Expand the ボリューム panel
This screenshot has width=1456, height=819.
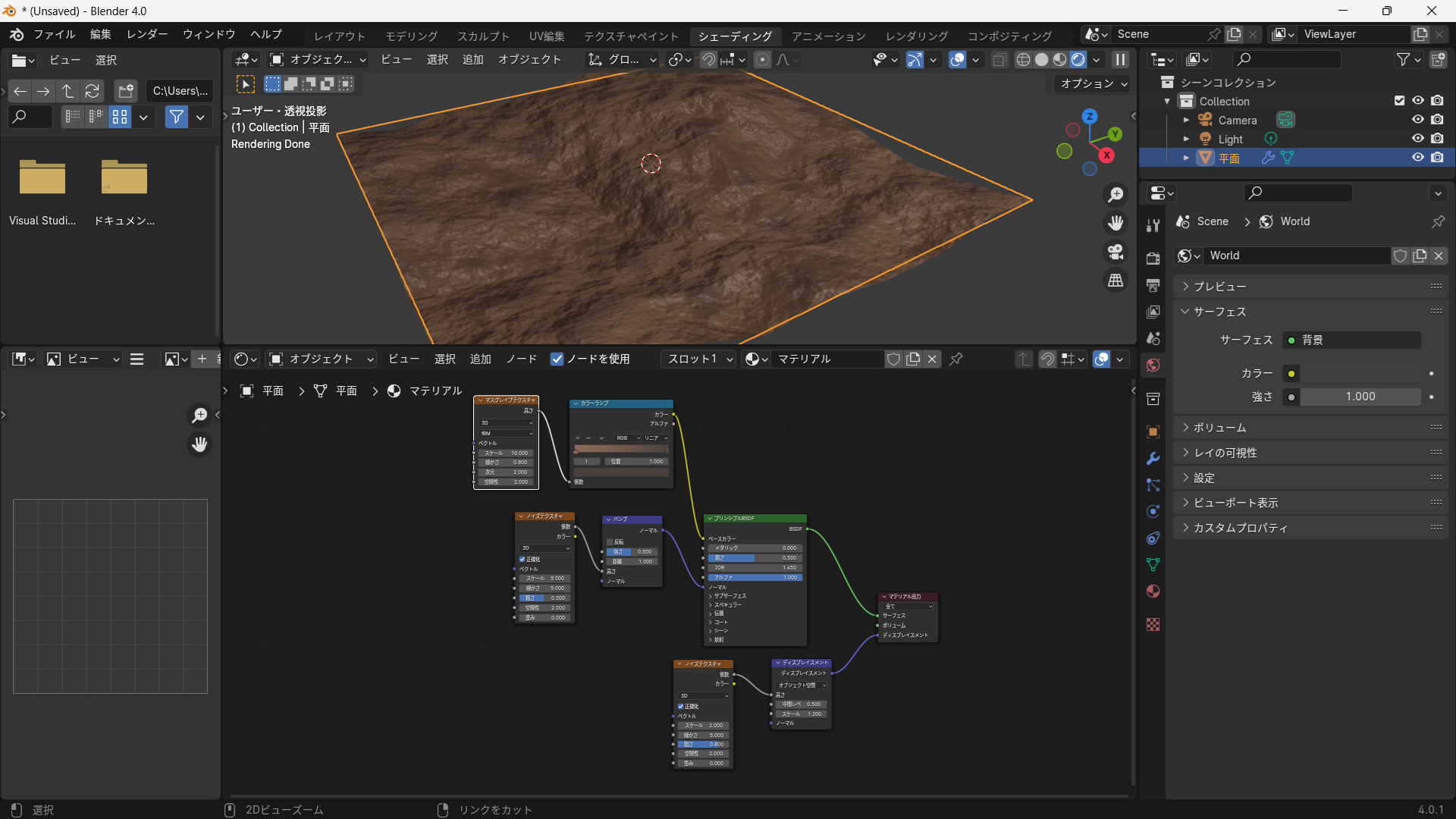[x=1219, y=428]
